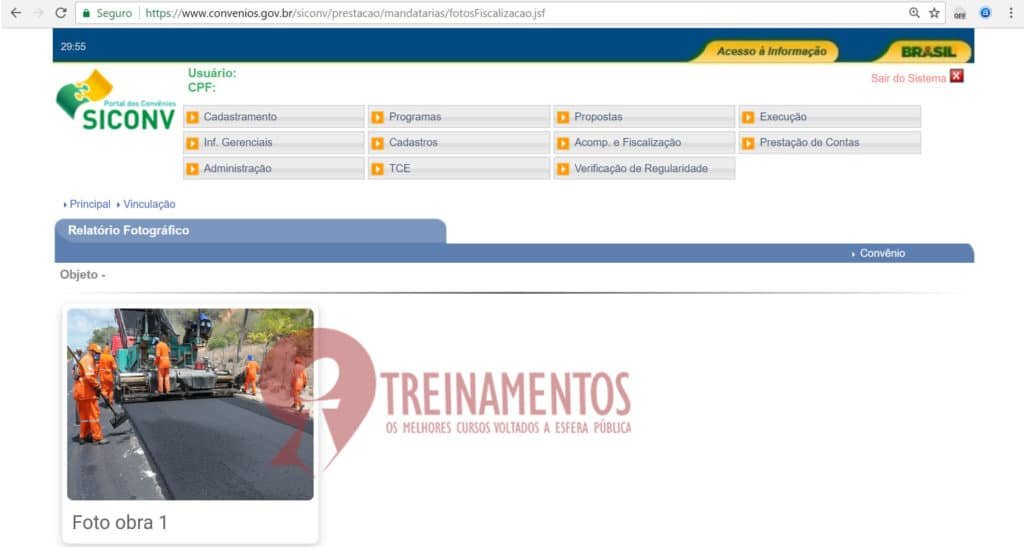Click the CPF label
Image resolution: width=1024 pixels, height=551 pixels.
pos(202,87)
